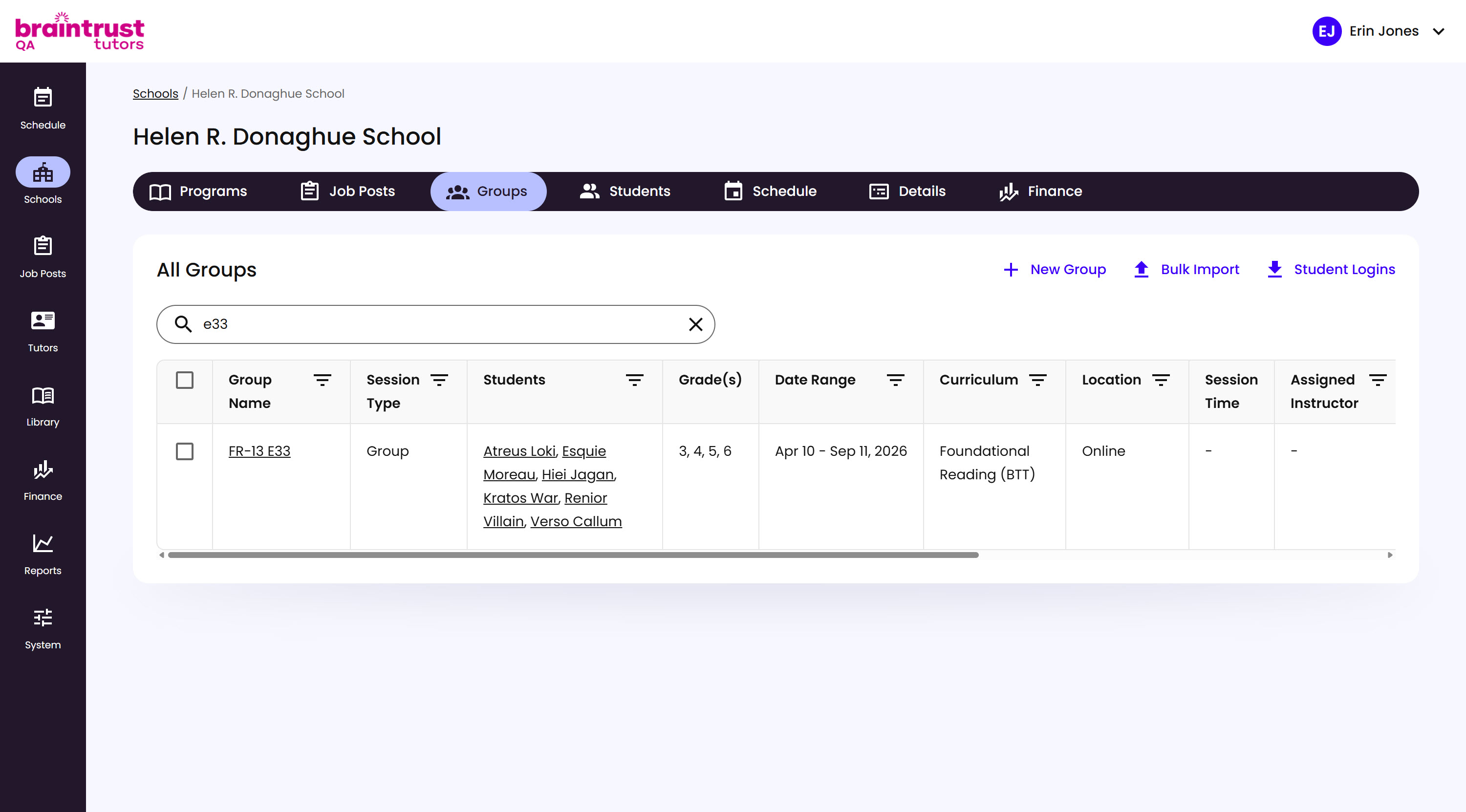Open the Reports sidebar section
1466x812 pixels.
(43, 554)
